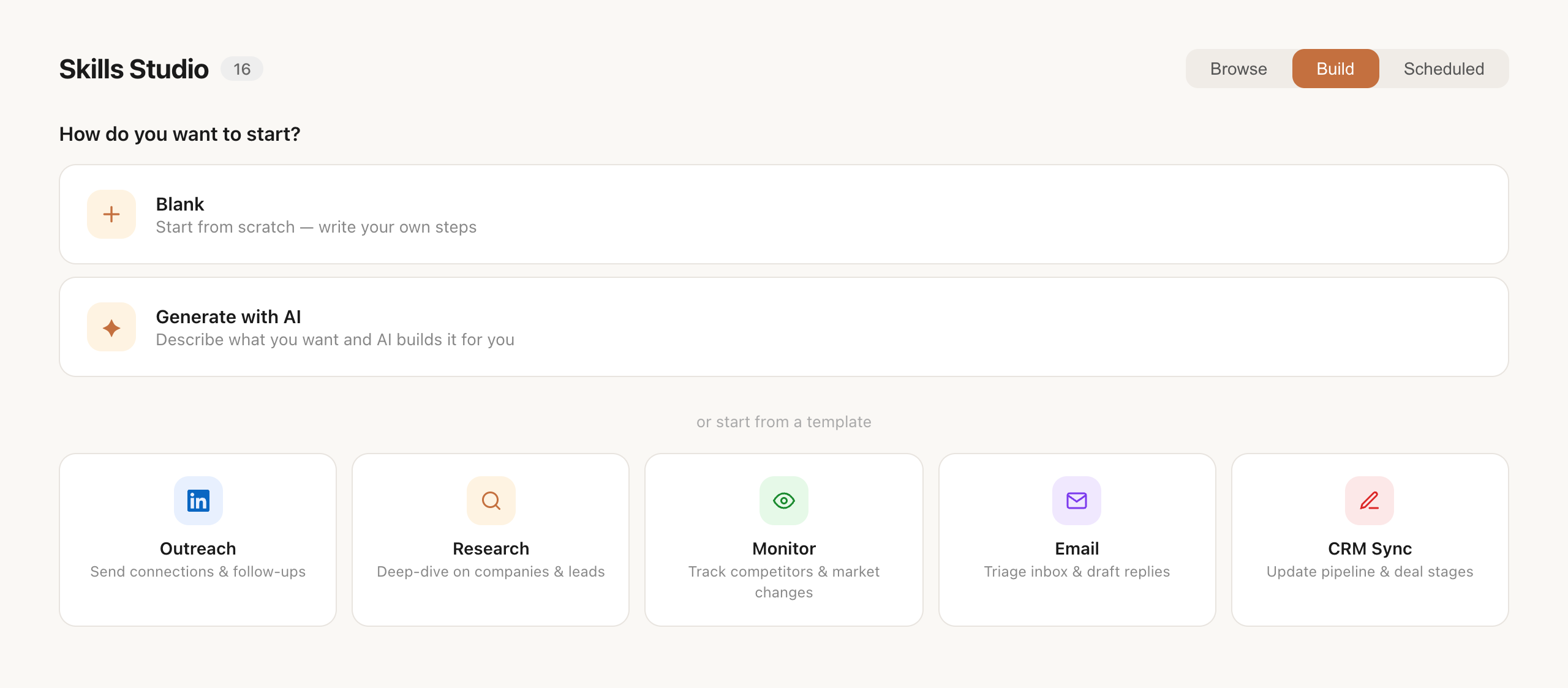Click the envelope icon on the Email template
This screenshot has height=688, width=1568.
1077,501
